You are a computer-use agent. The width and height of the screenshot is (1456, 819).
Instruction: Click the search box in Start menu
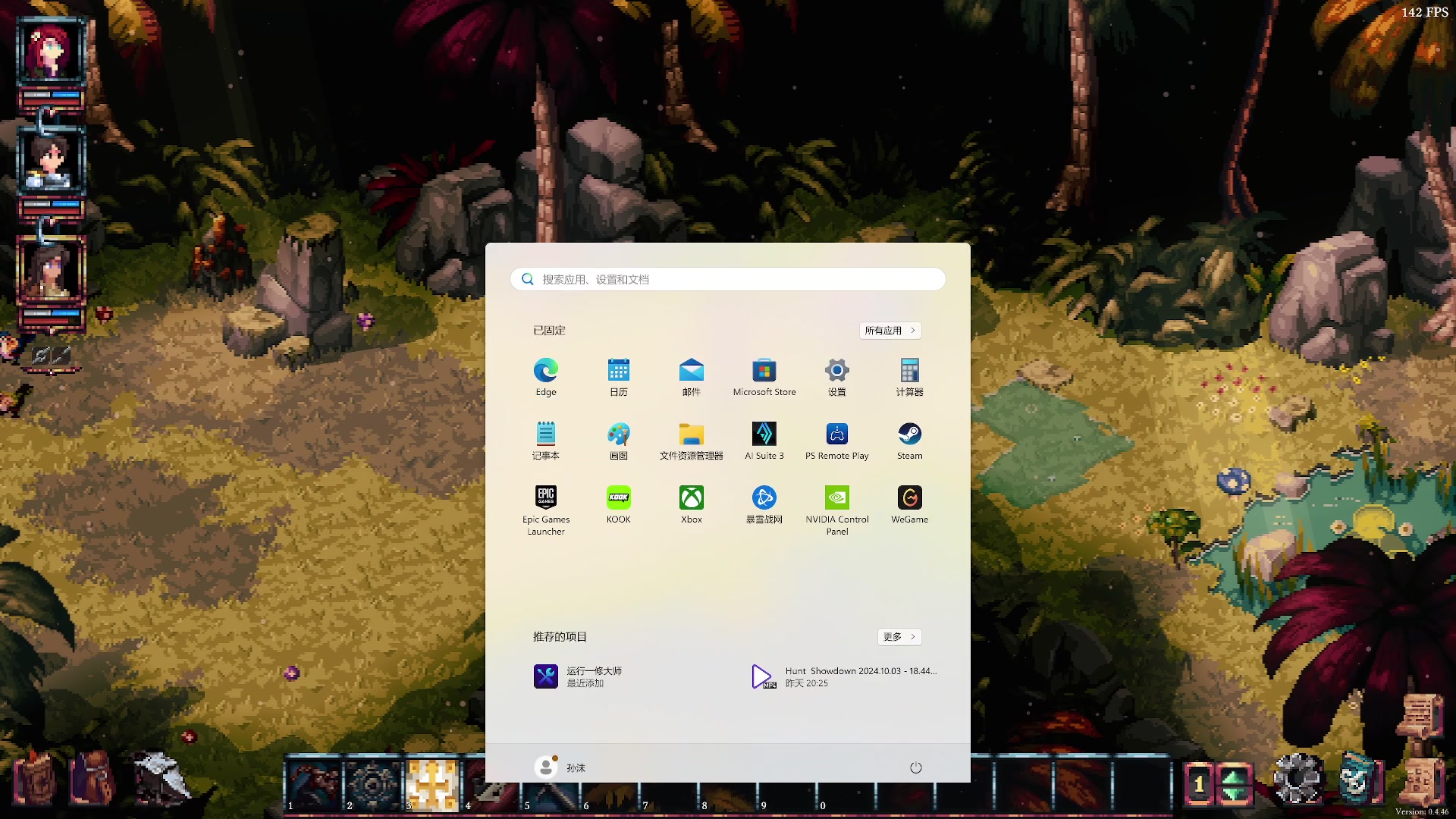pyautogui.click(x=728, y=279)
